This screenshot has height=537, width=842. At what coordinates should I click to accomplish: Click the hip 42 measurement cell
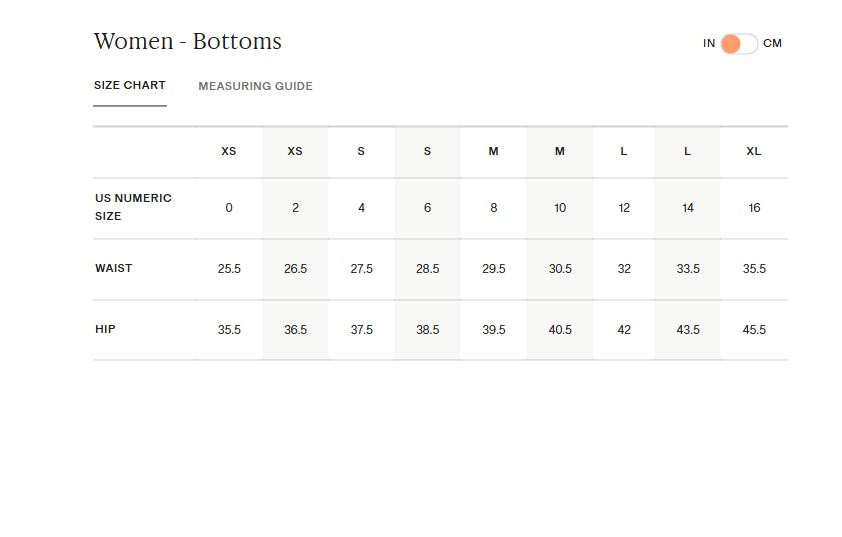(624, 330)
